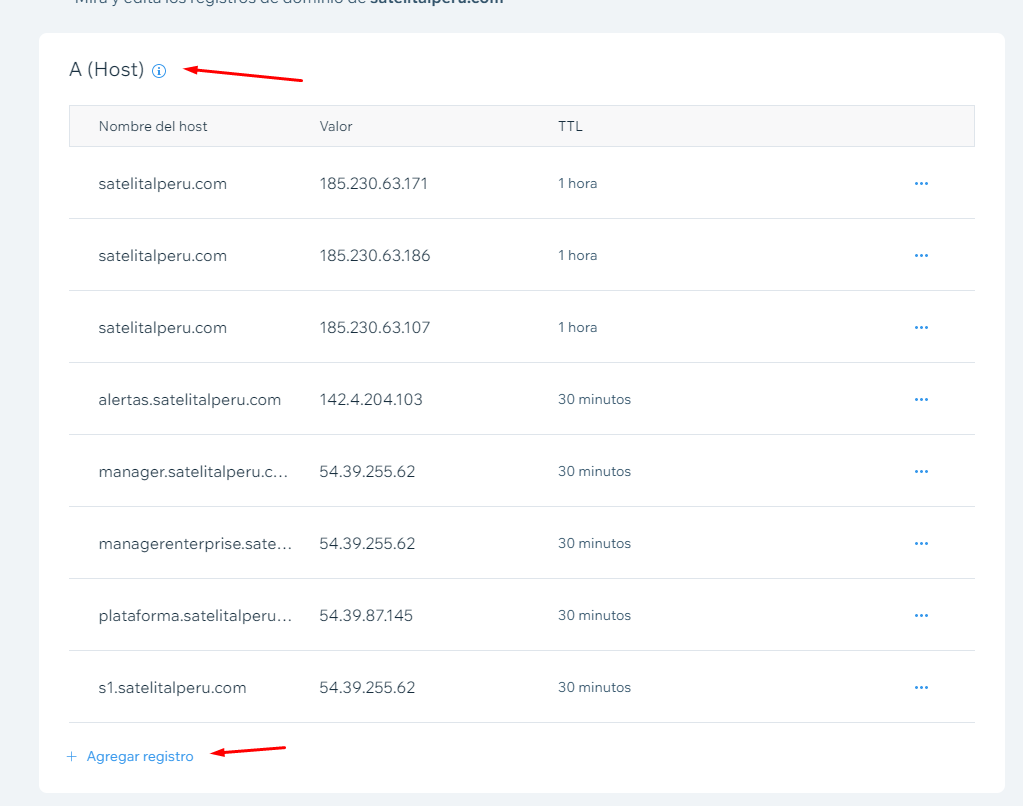Expand the plataforma.satelitalperu row actions menu

[x=921, y=616]
